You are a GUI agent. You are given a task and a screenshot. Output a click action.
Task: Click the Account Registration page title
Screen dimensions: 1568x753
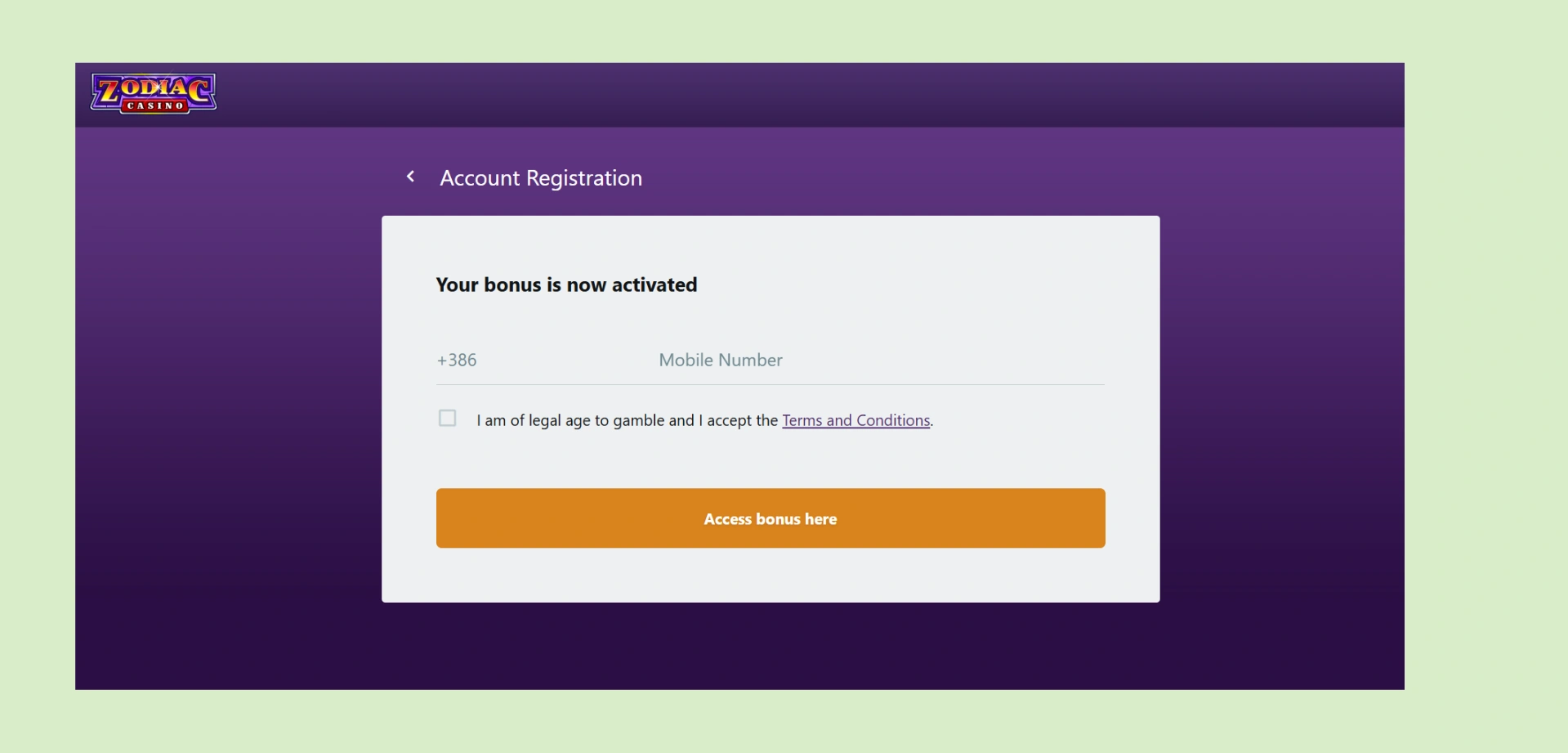pos(541,178)
